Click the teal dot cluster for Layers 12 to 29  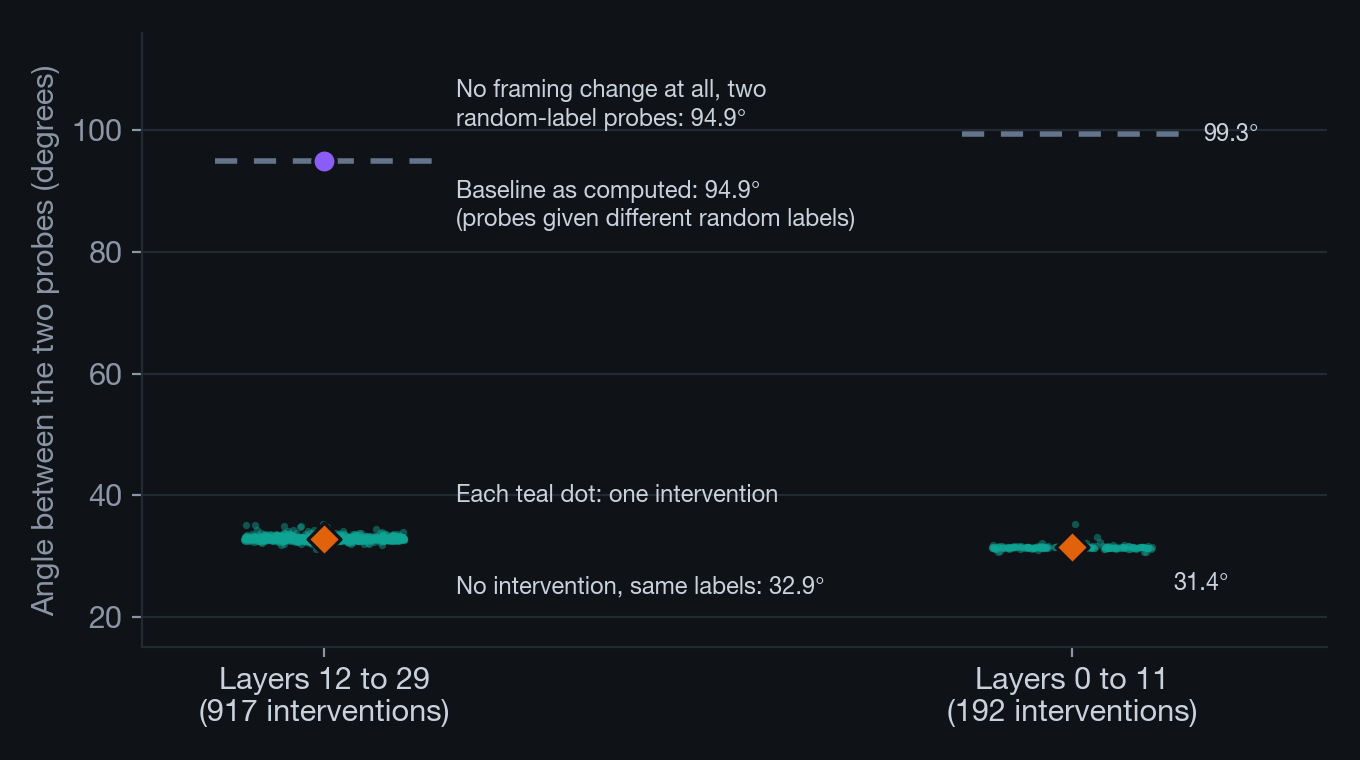pyautogui.click(x=324, y=537)
